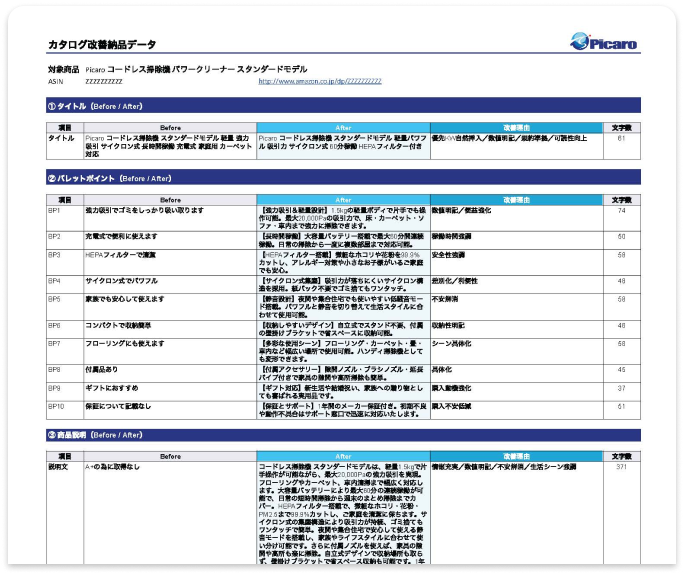
Task: Select the row label BP3
Action: 65,262
